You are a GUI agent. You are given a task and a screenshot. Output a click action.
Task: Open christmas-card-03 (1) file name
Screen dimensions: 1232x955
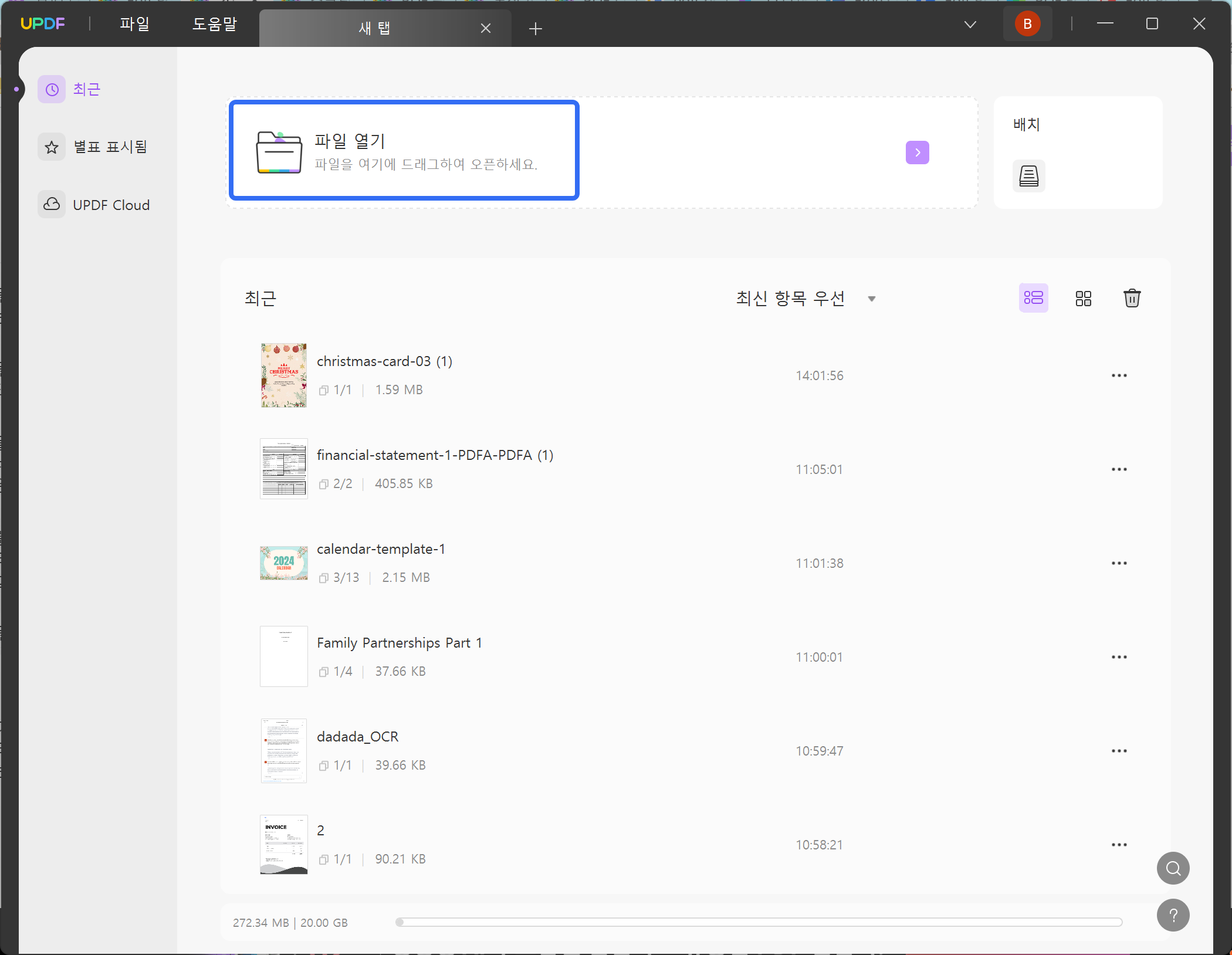385,361
